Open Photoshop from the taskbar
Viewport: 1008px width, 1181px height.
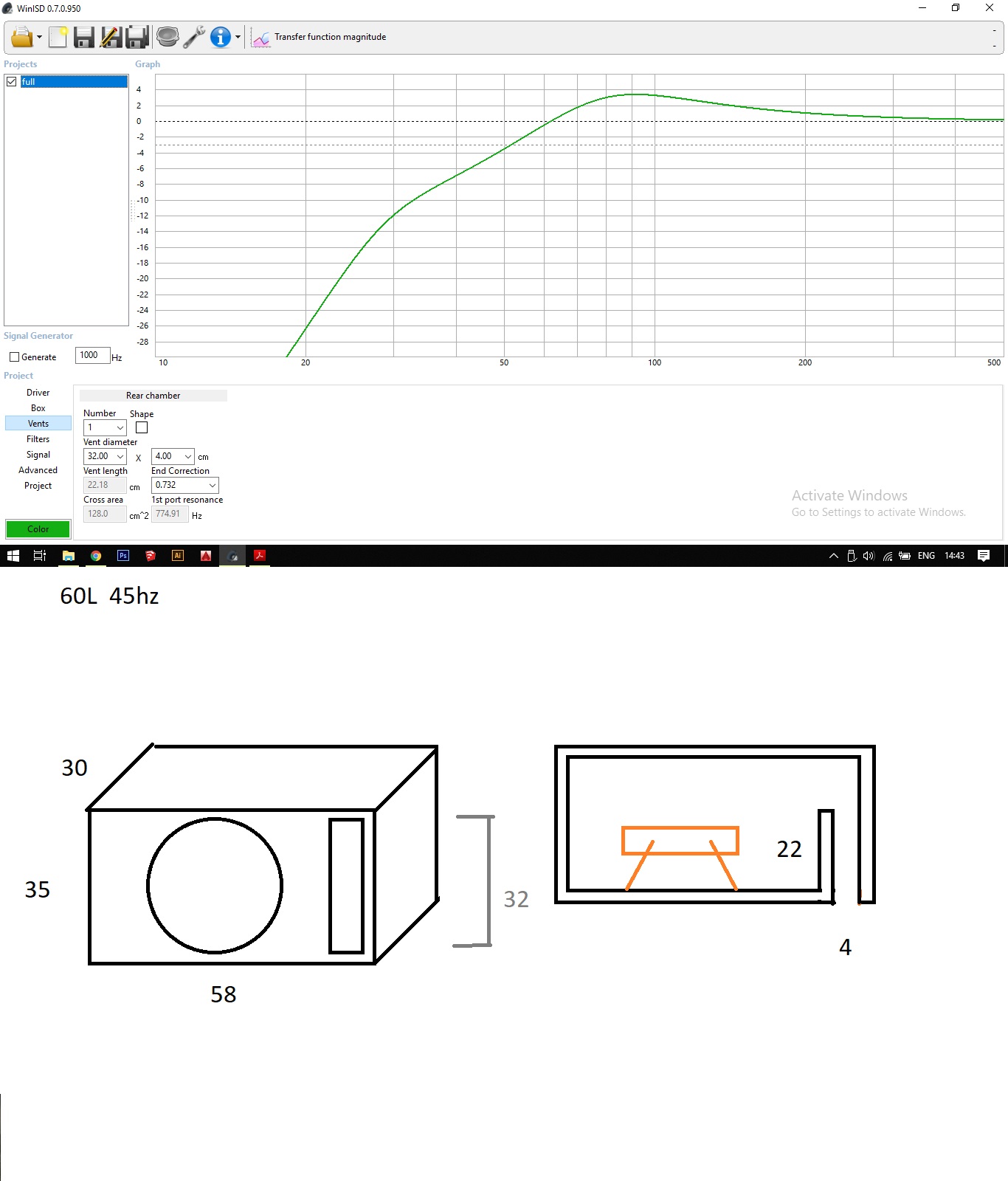123,556
